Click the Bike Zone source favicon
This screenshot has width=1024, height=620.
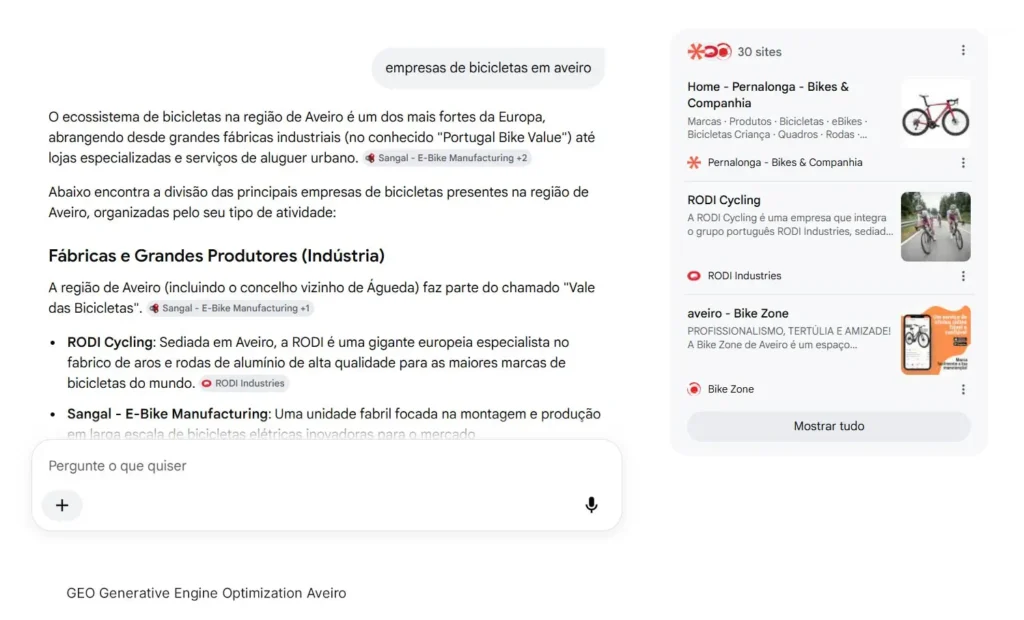[694, 389]
